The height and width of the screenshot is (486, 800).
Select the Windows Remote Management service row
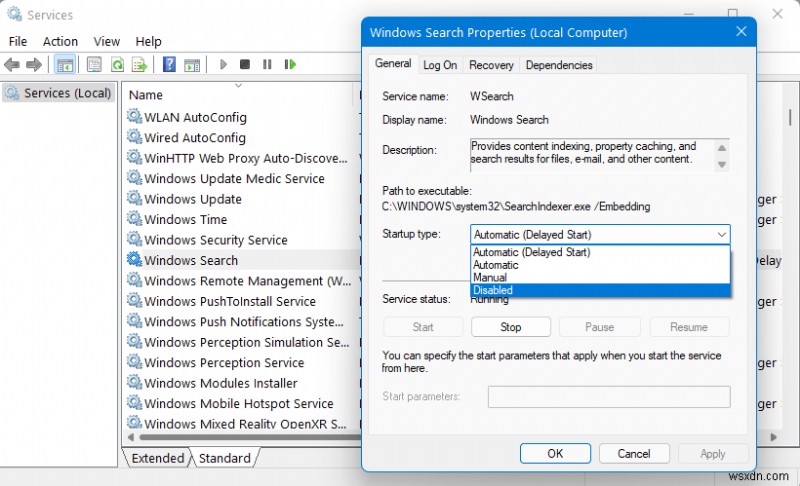pos(242,280)
